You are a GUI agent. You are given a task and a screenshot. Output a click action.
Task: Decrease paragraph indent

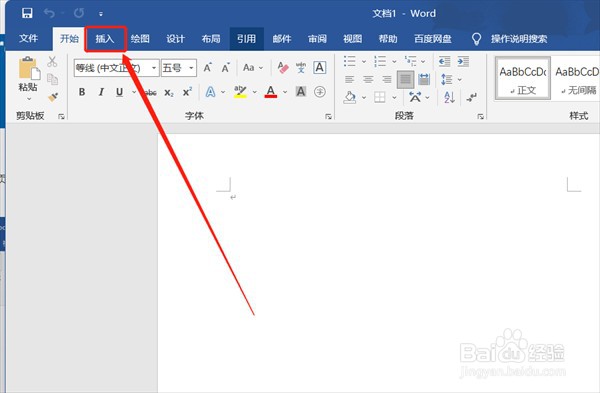click(x=444, y=61)
